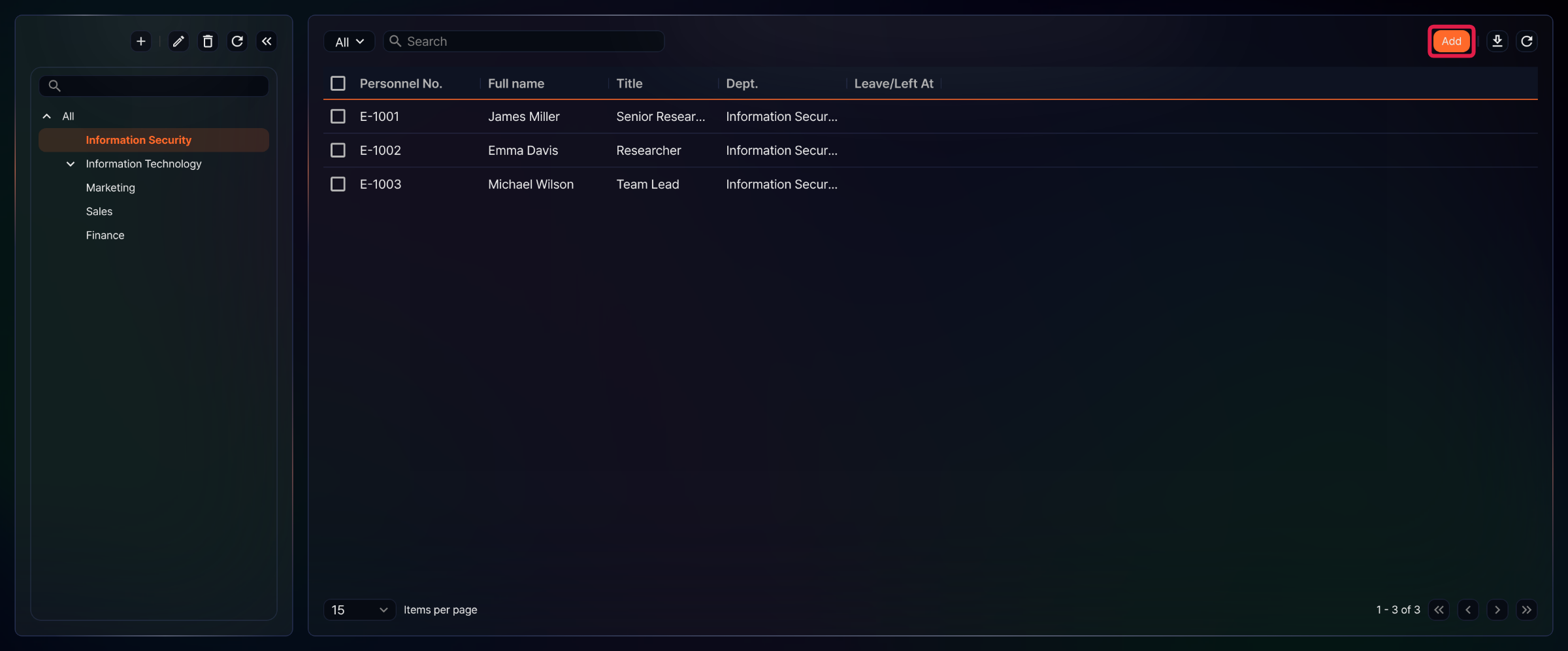Screen dimensions: 1568x651
Task: Select the Finance department
Action: 105,235
